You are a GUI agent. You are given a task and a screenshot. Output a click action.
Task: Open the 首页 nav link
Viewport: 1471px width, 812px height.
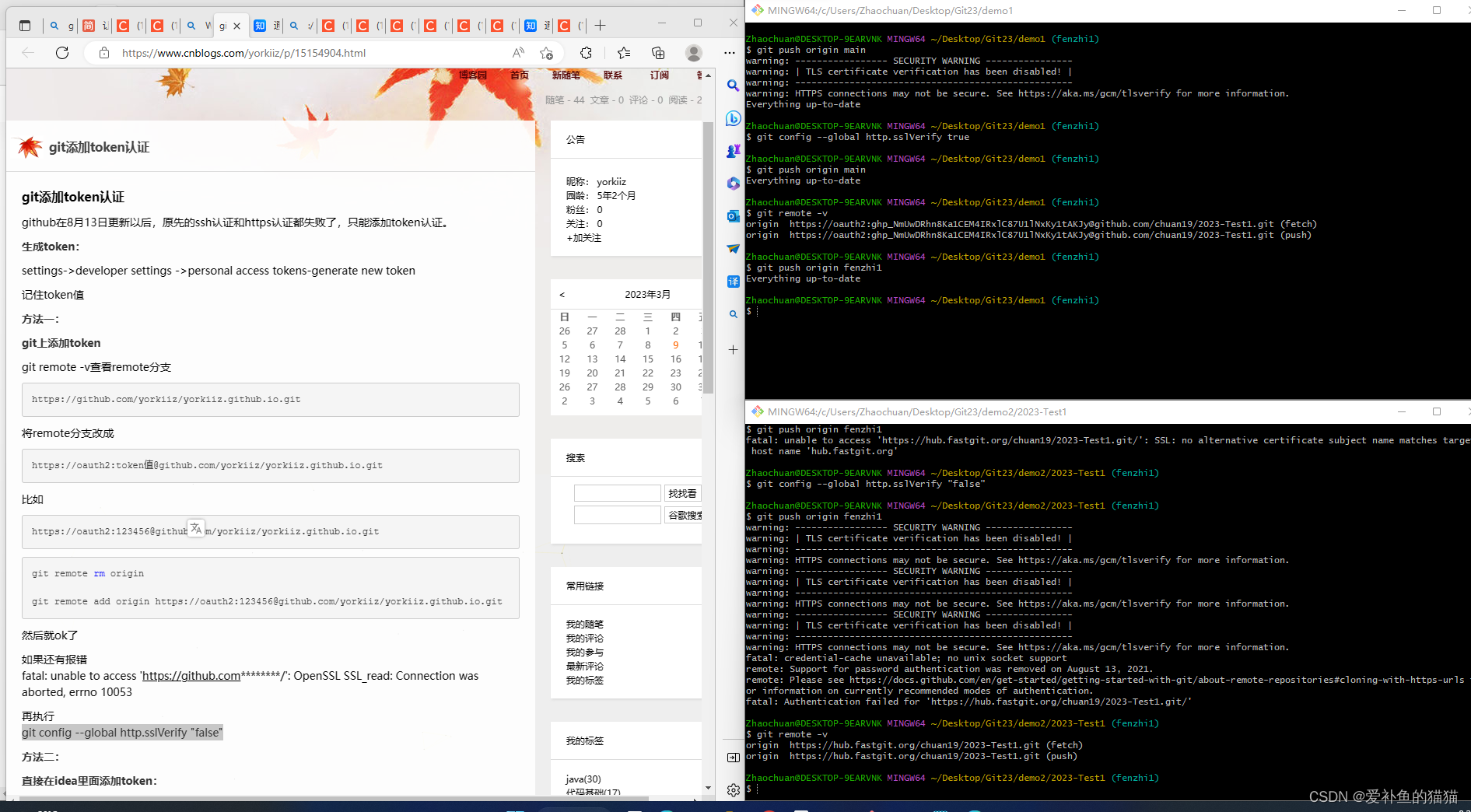tap(520, 75)
